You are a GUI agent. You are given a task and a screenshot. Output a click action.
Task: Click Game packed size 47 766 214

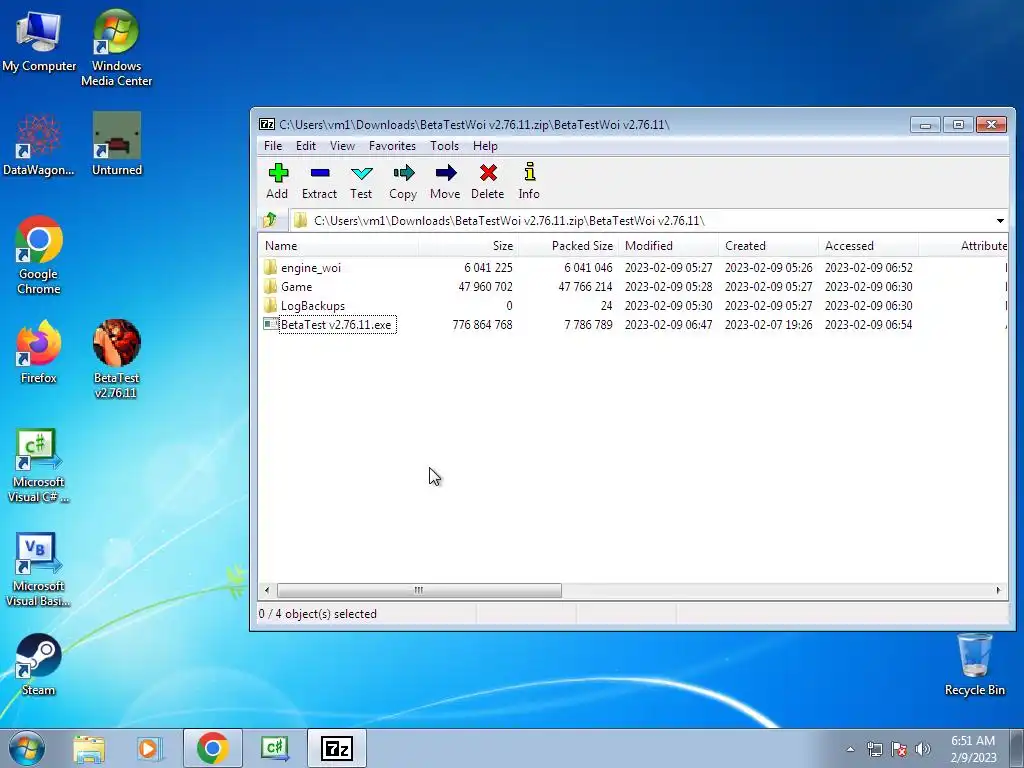pyautogui.click(x=585, y=287)
